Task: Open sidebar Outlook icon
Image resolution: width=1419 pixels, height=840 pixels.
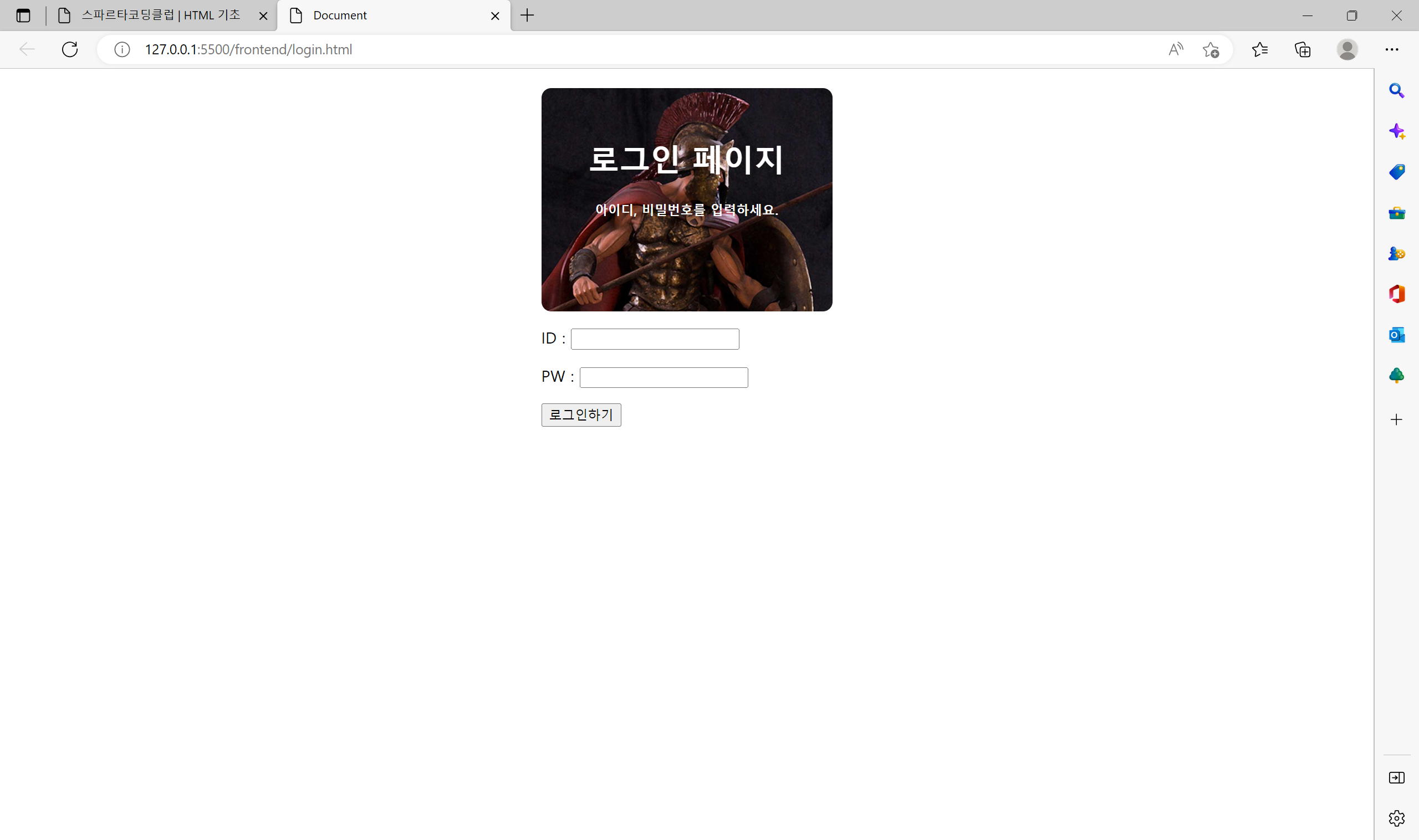Action: tap(1396, 335)
